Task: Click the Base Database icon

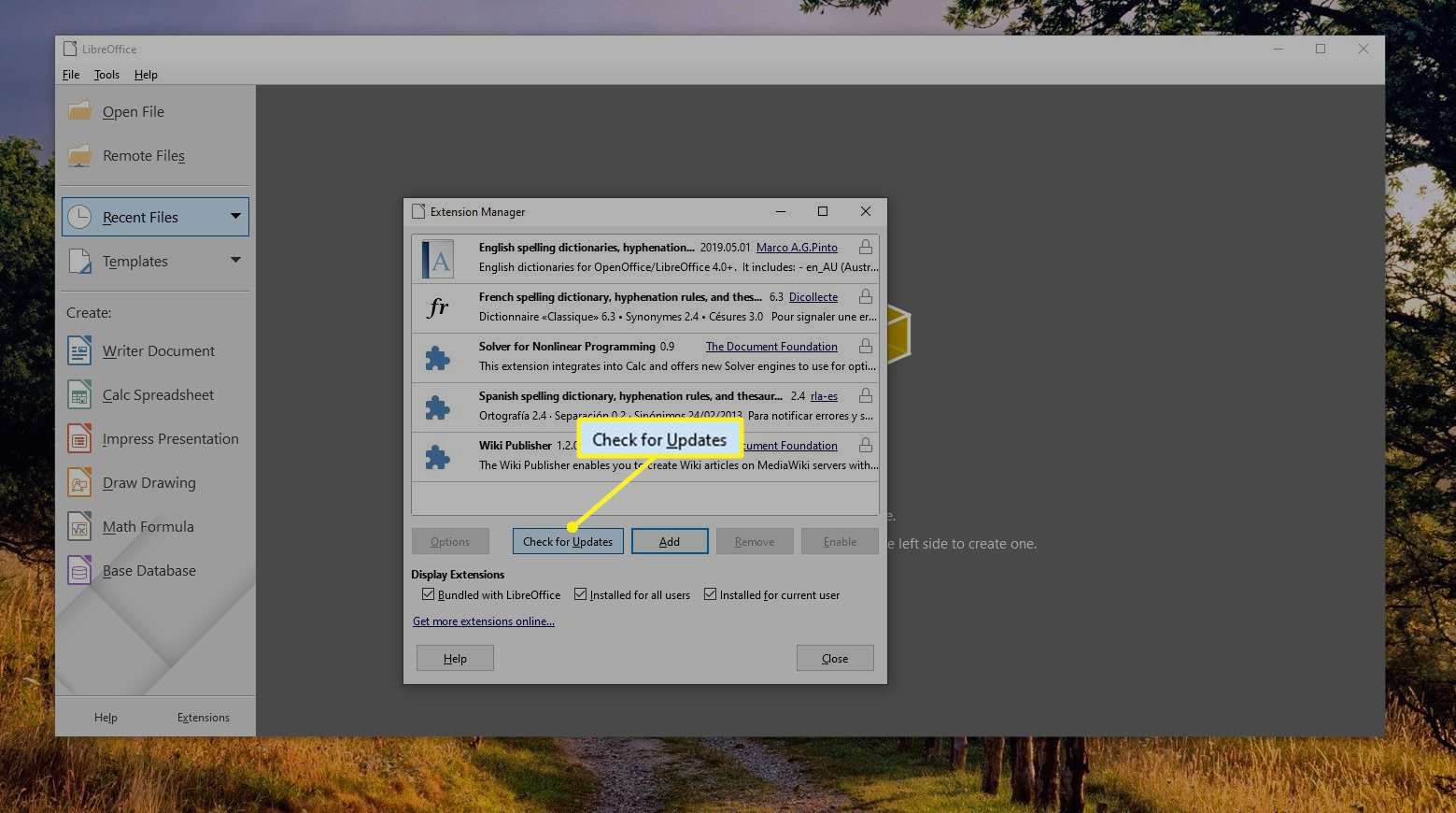Action: tap(79, 570)
